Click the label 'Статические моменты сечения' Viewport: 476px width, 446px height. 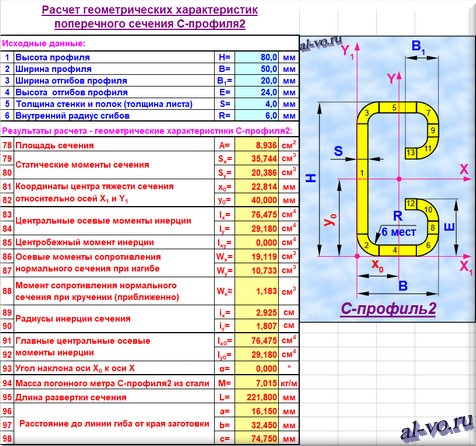point(82,165)
